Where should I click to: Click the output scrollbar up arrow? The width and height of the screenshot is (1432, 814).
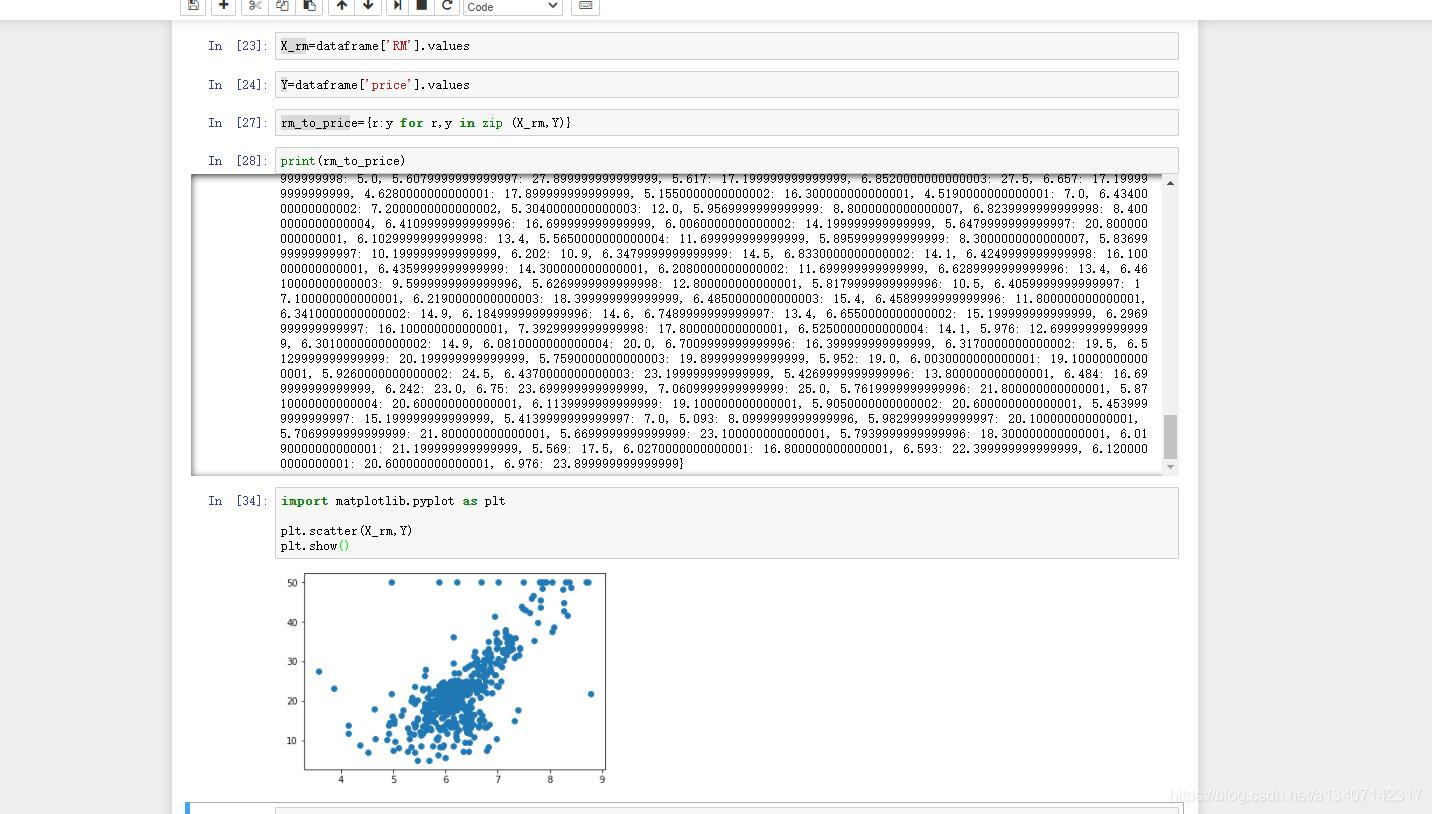[x=1170, y=183]
